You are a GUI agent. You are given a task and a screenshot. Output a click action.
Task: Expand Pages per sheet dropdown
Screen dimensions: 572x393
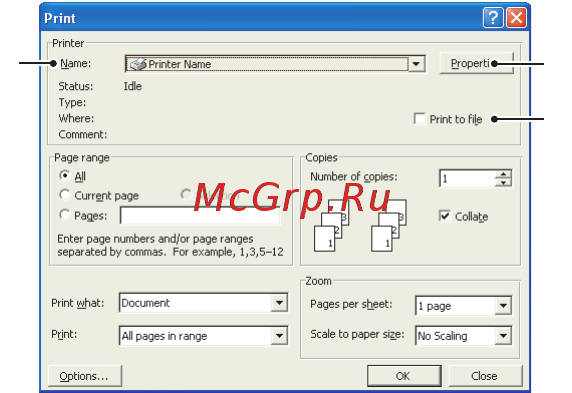click(x=503, y=305)
